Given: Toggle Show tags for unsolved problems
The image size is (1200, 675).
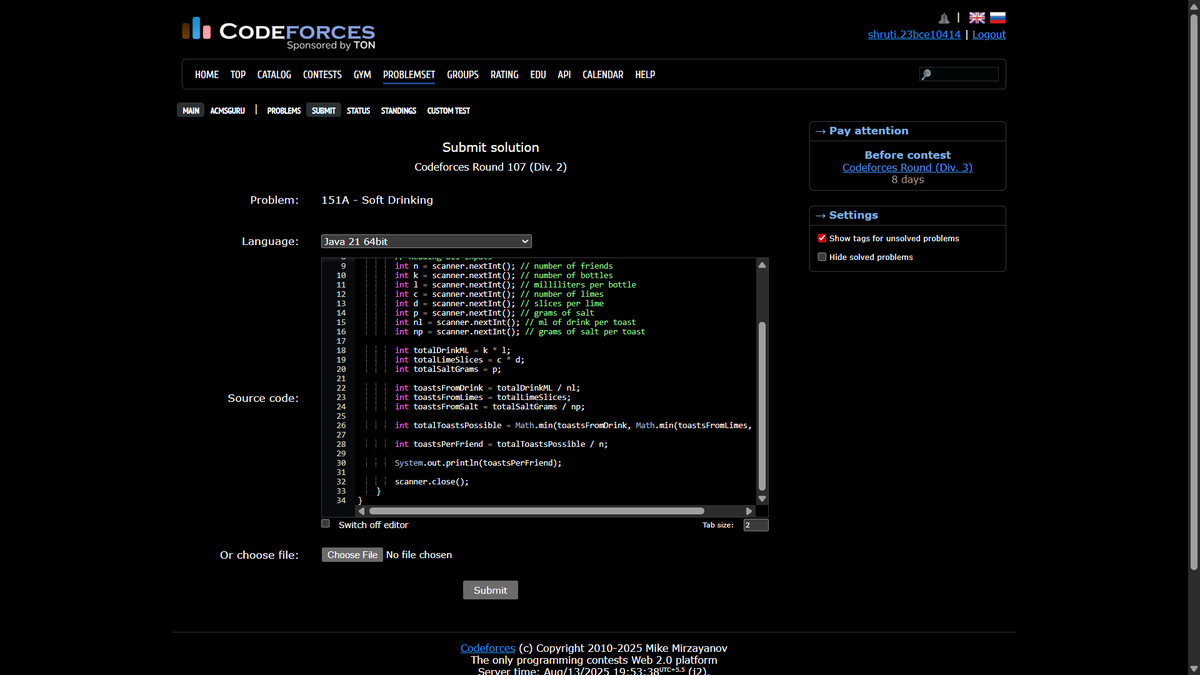Looking at the screenshot, I should tap(822, 238).
